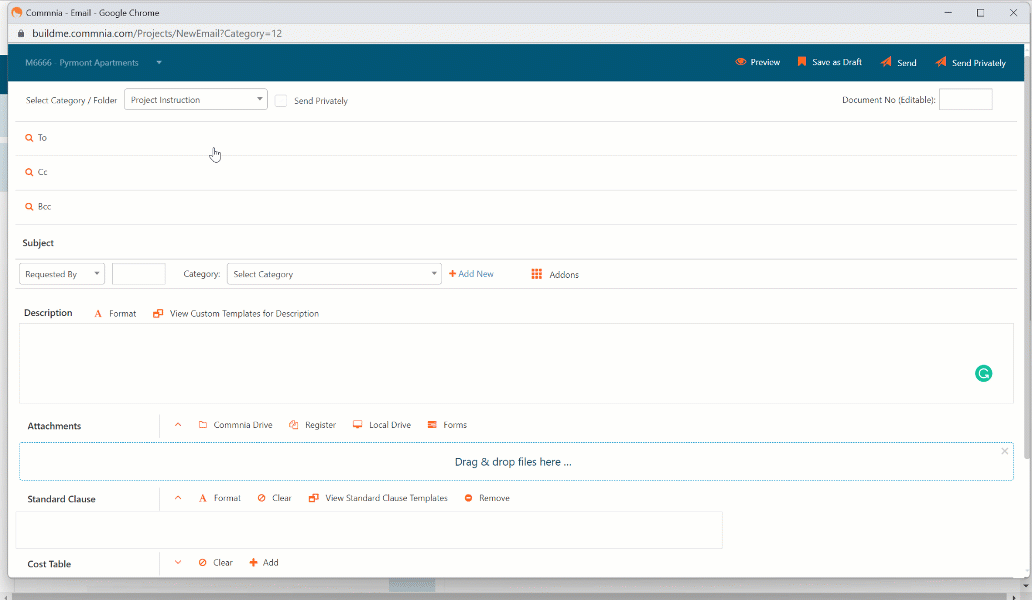This screenshot has width=1032, height=600.
Task: Expand the Cost Table section chevron
Action: click(178, 562)
